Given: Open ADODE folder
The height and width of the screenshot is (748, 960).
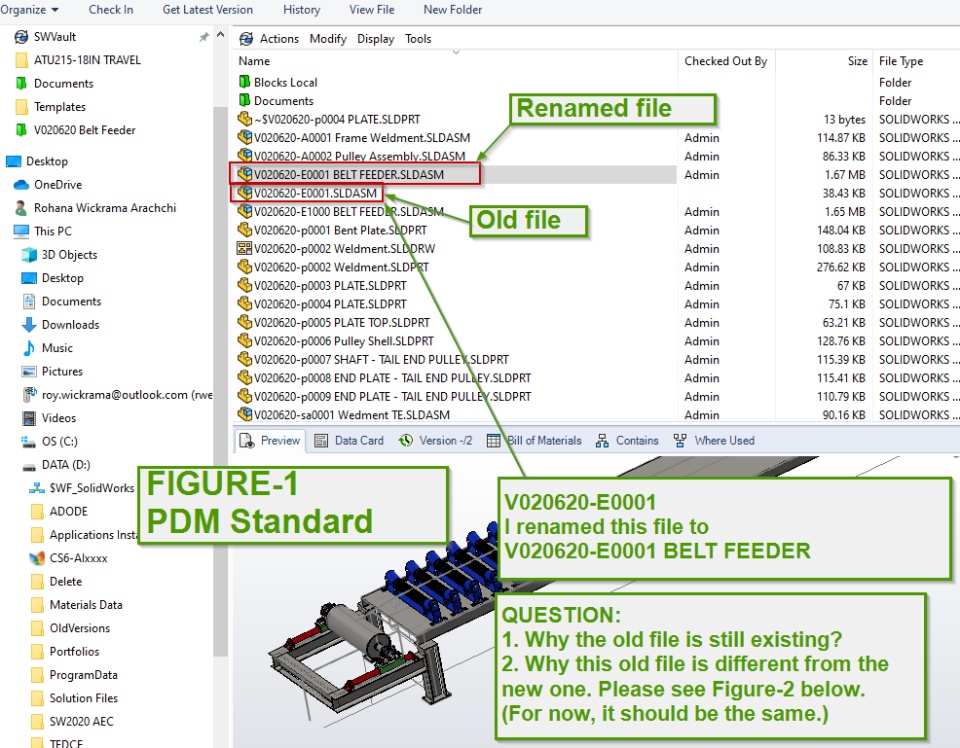Looking at the screenshot, I should point(59,511).
